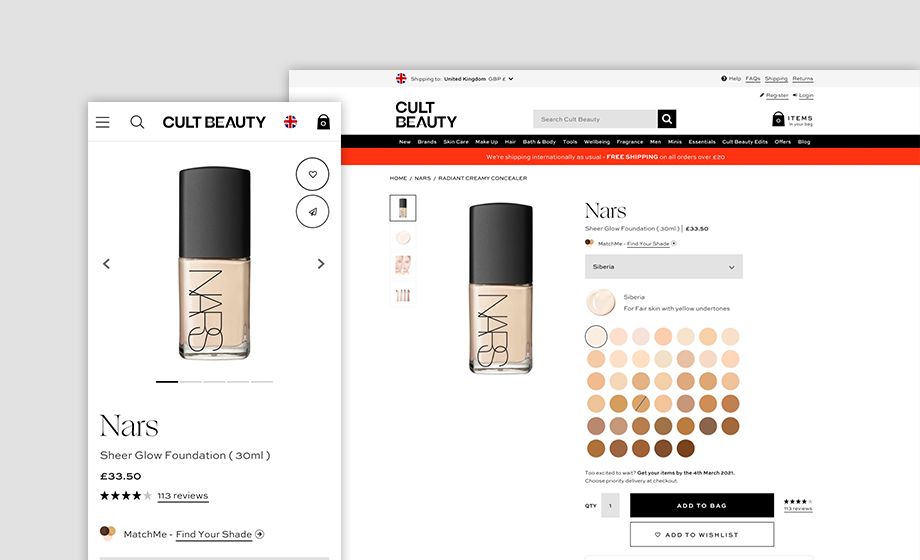Click the large Siberia swatch preview
920x560 pixels.
click(x=600, y=302)
